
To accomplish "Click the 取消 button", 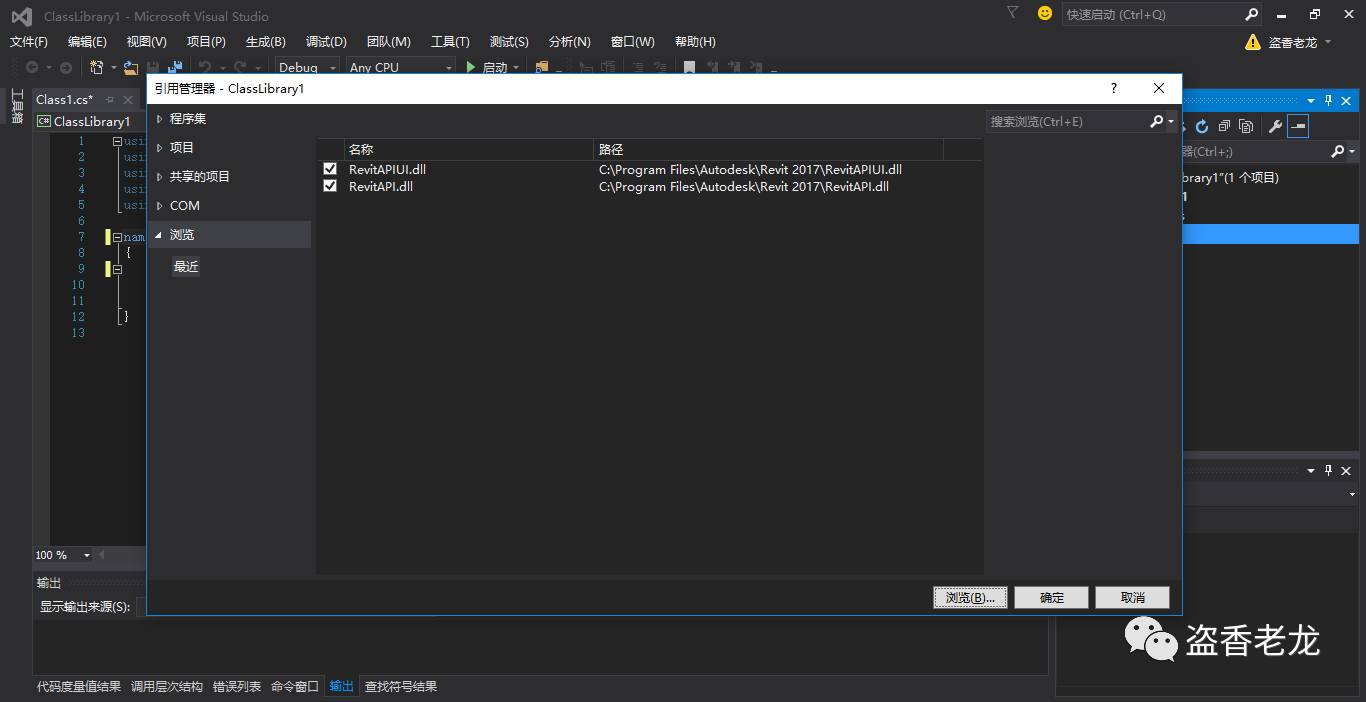I will [x=1133, y=597].
